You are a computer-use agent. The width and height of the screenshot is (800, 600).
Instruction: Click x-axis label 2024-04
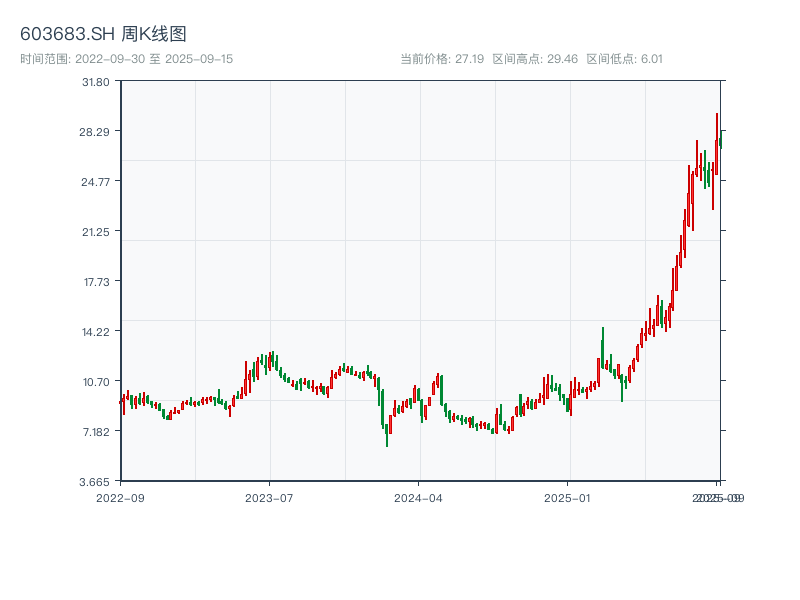tap(418, 498)
